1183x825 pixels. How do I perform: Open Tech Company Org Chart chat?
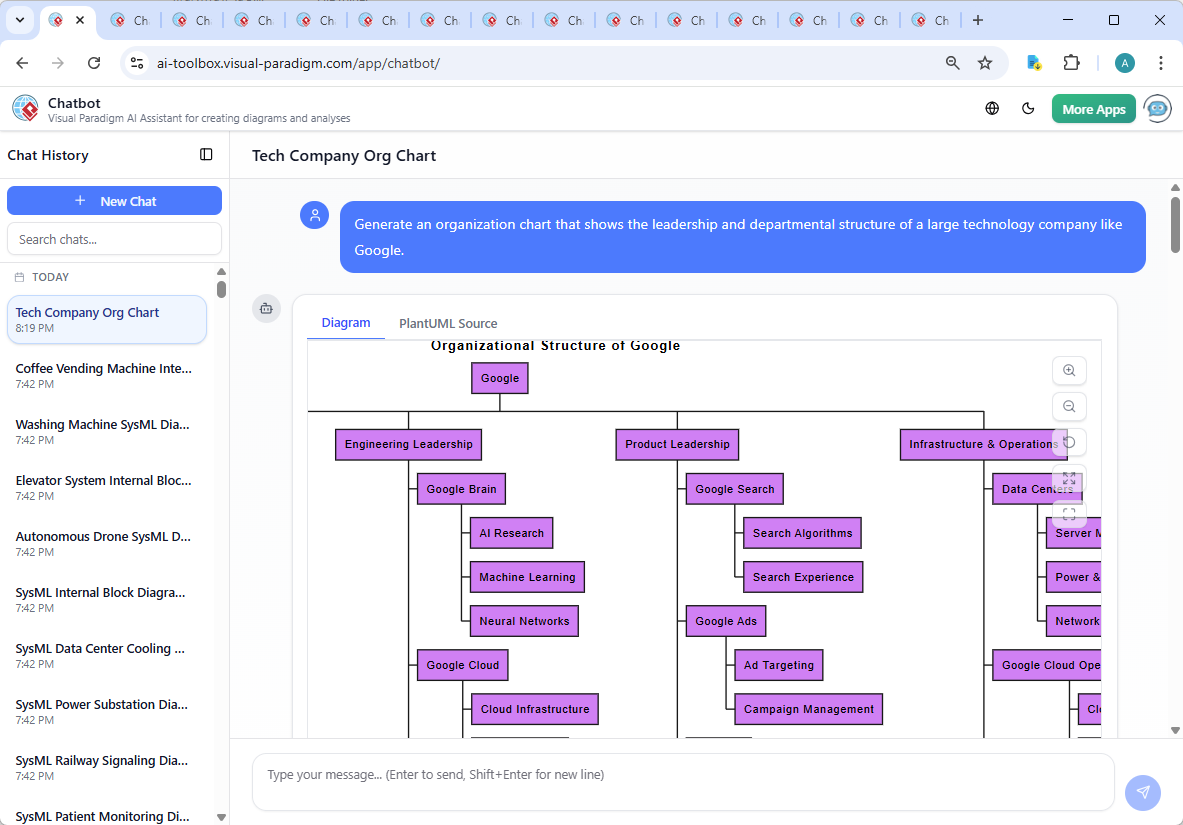tap(107, 319)
